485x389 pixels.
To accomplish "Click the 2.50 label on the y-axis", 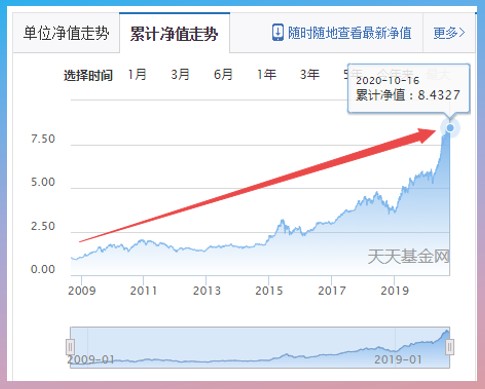I will (x=43, y=226).
